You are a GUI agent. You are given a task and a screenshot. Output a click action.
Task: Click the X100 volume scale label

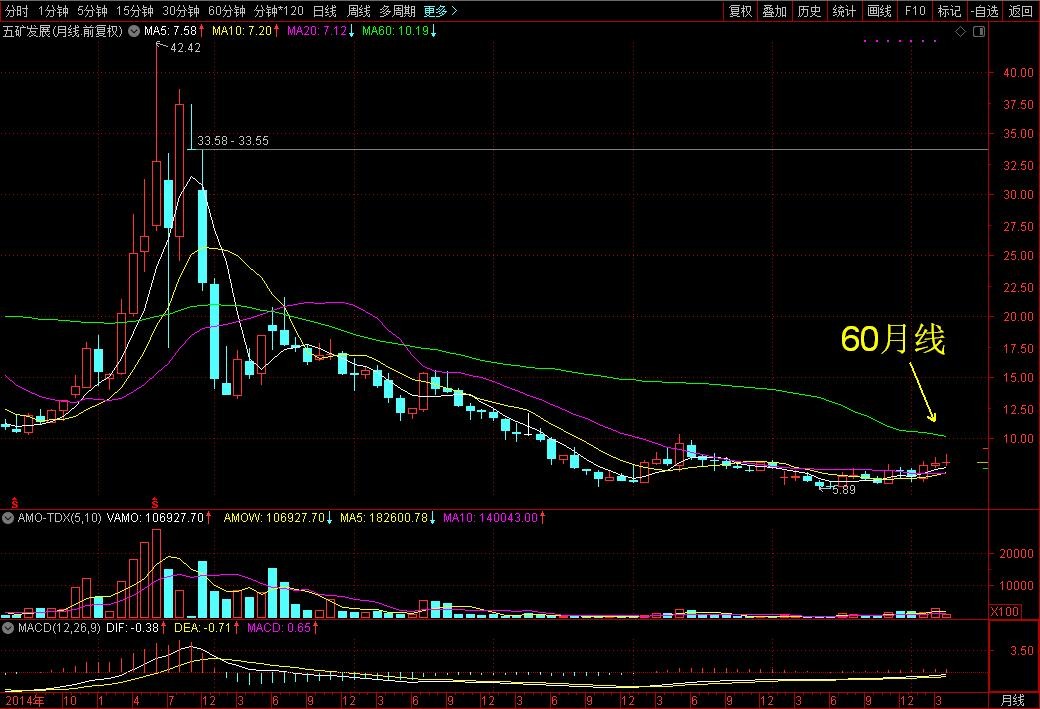coord(1005,612)
